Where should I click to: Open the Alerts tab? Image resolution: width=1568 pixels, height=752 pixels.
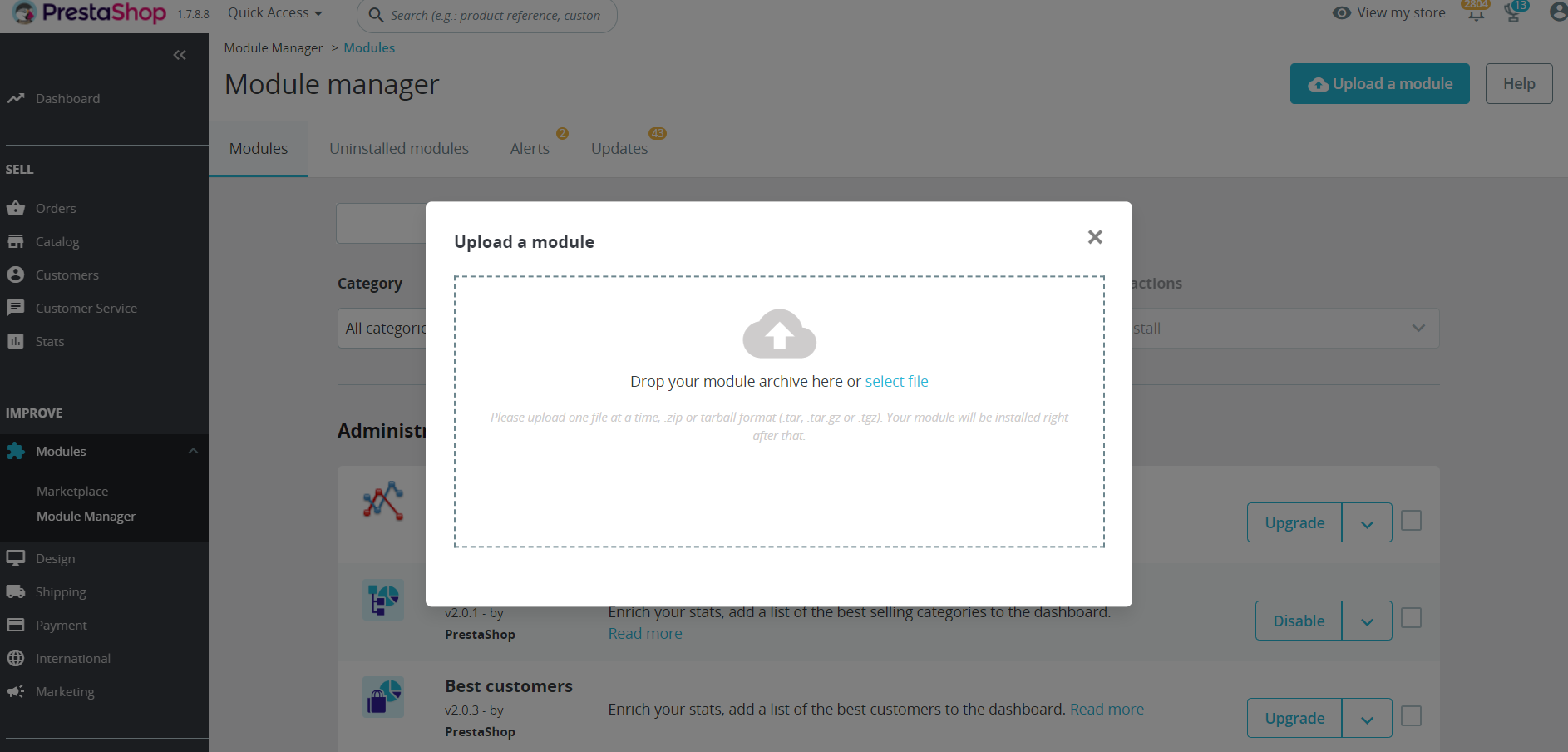pyautogui.click(x=530, y=148)
